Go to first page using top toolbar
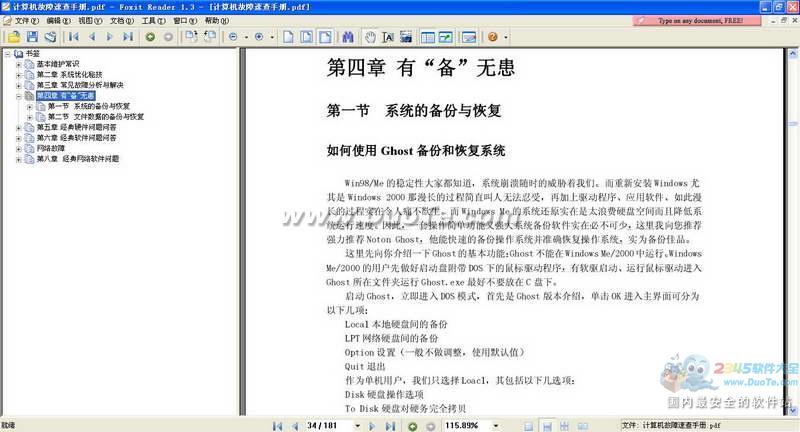 (x=74, y=37)
